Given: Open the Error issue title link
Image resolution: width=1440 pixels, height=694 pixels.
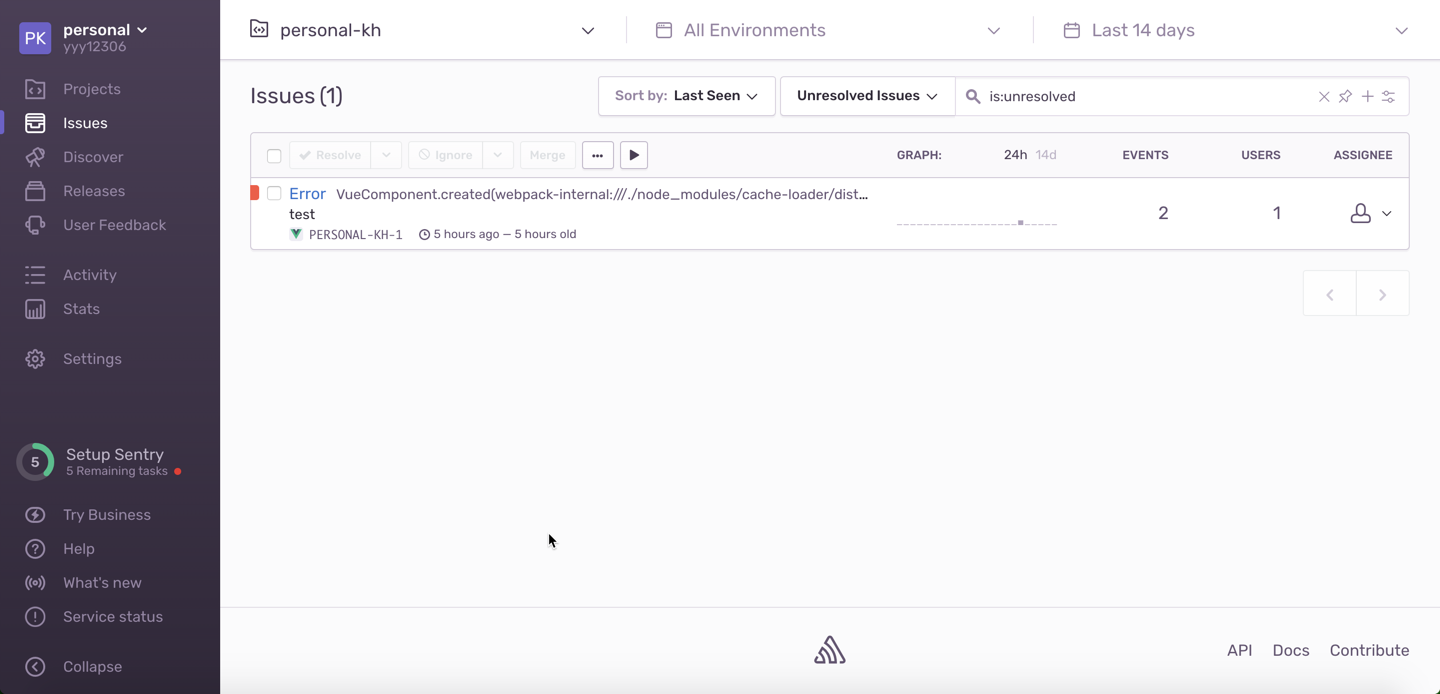Looking at the screenshot, I should pos(307,194).
